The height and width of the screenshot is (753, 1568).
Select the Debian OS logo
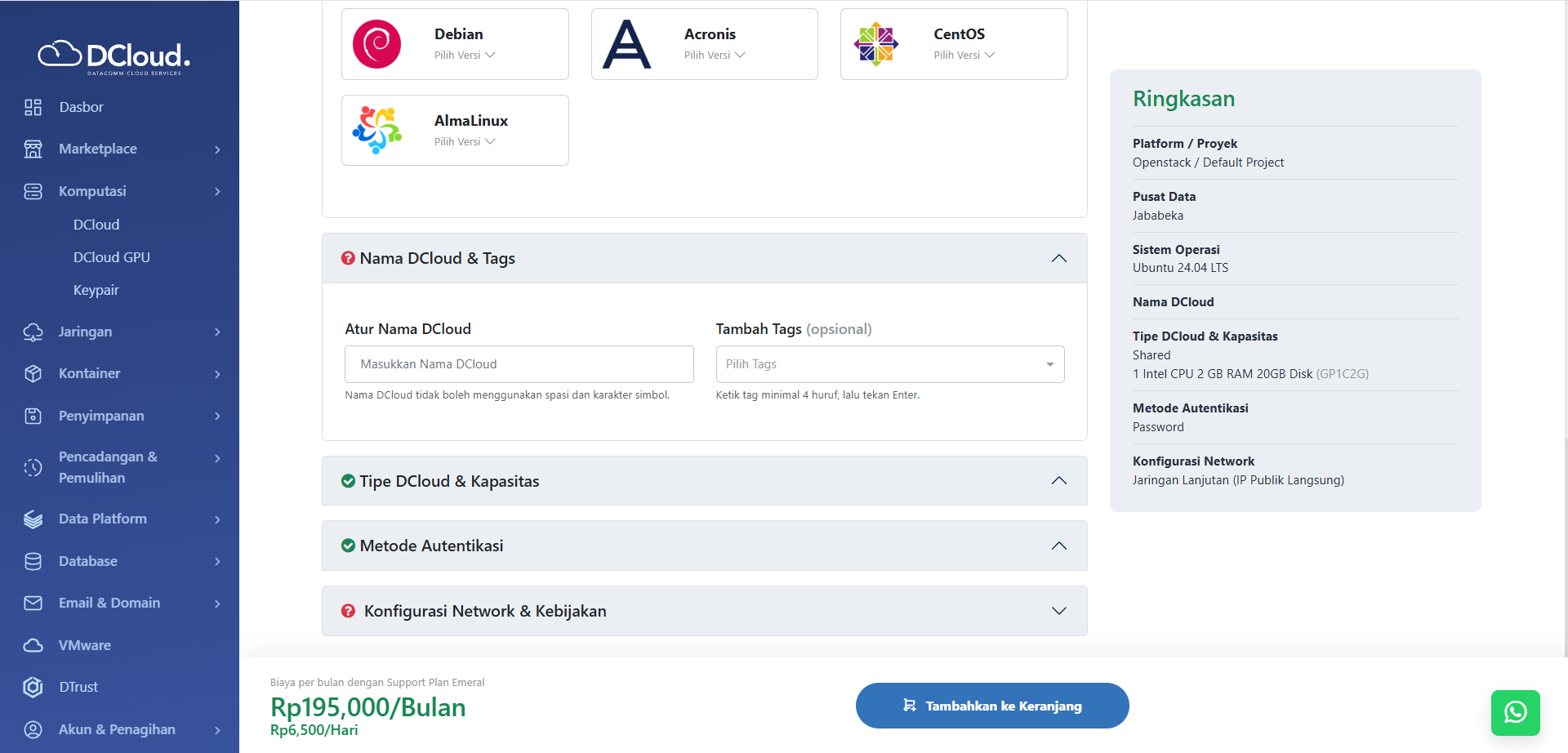[x=376, y=44]
